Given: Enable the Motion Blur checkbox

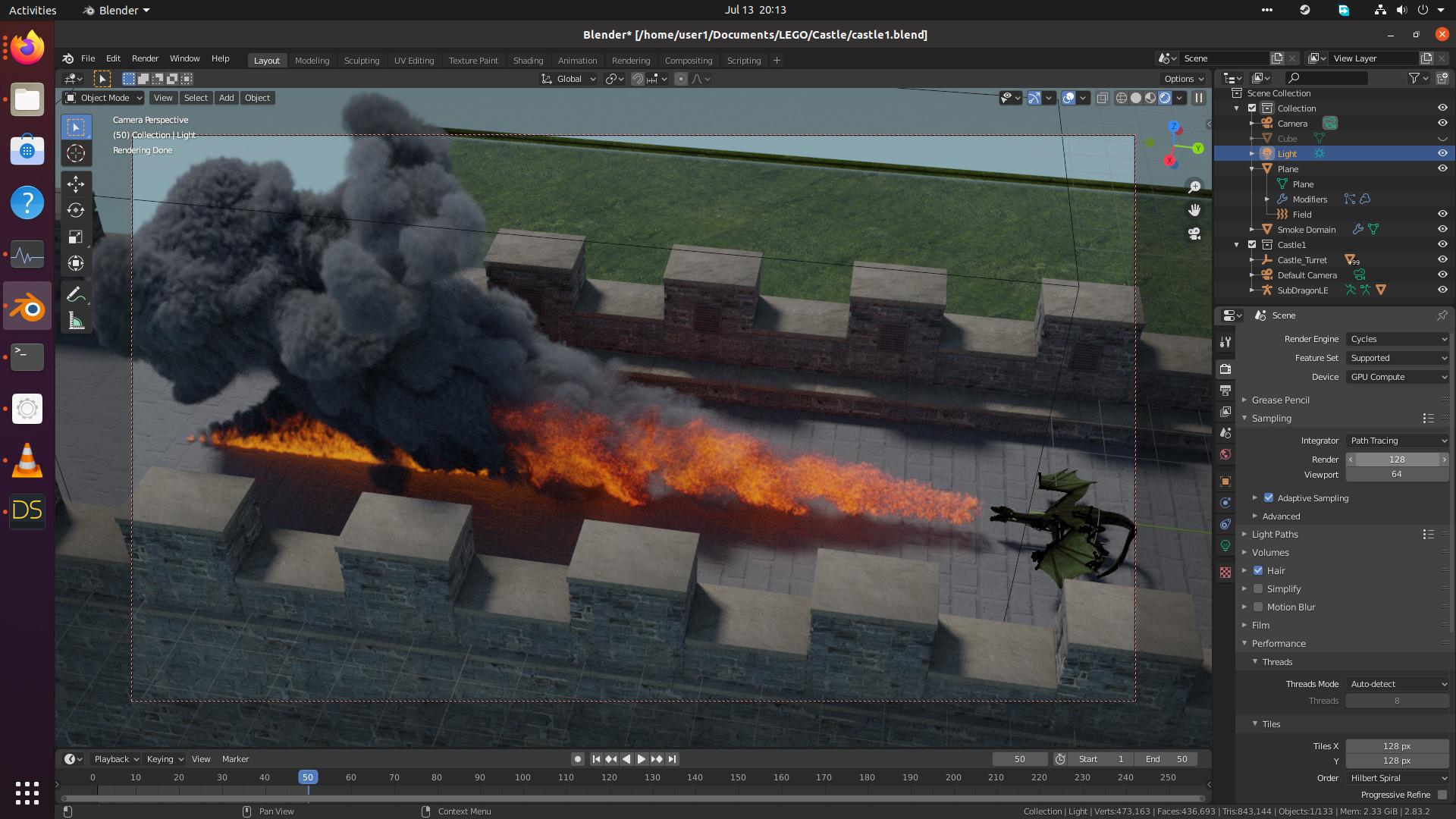Looking at the screenshot, I should tap(1258, 607).
